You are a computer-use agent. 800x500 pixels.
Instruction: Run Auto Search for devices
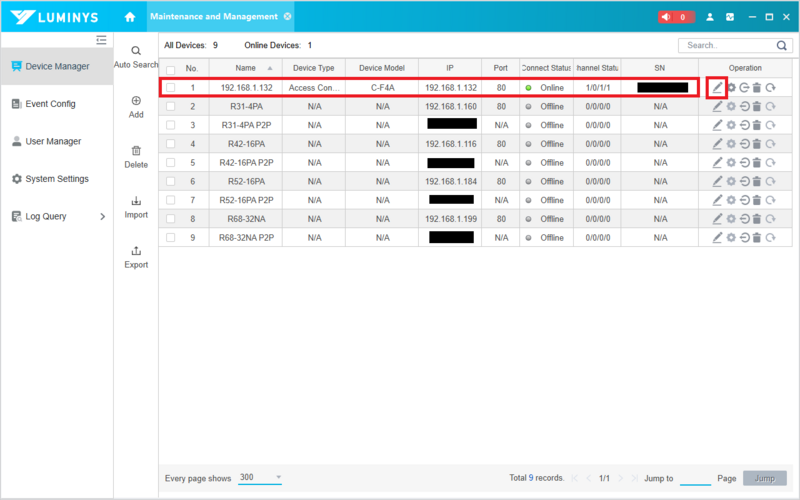136,57
